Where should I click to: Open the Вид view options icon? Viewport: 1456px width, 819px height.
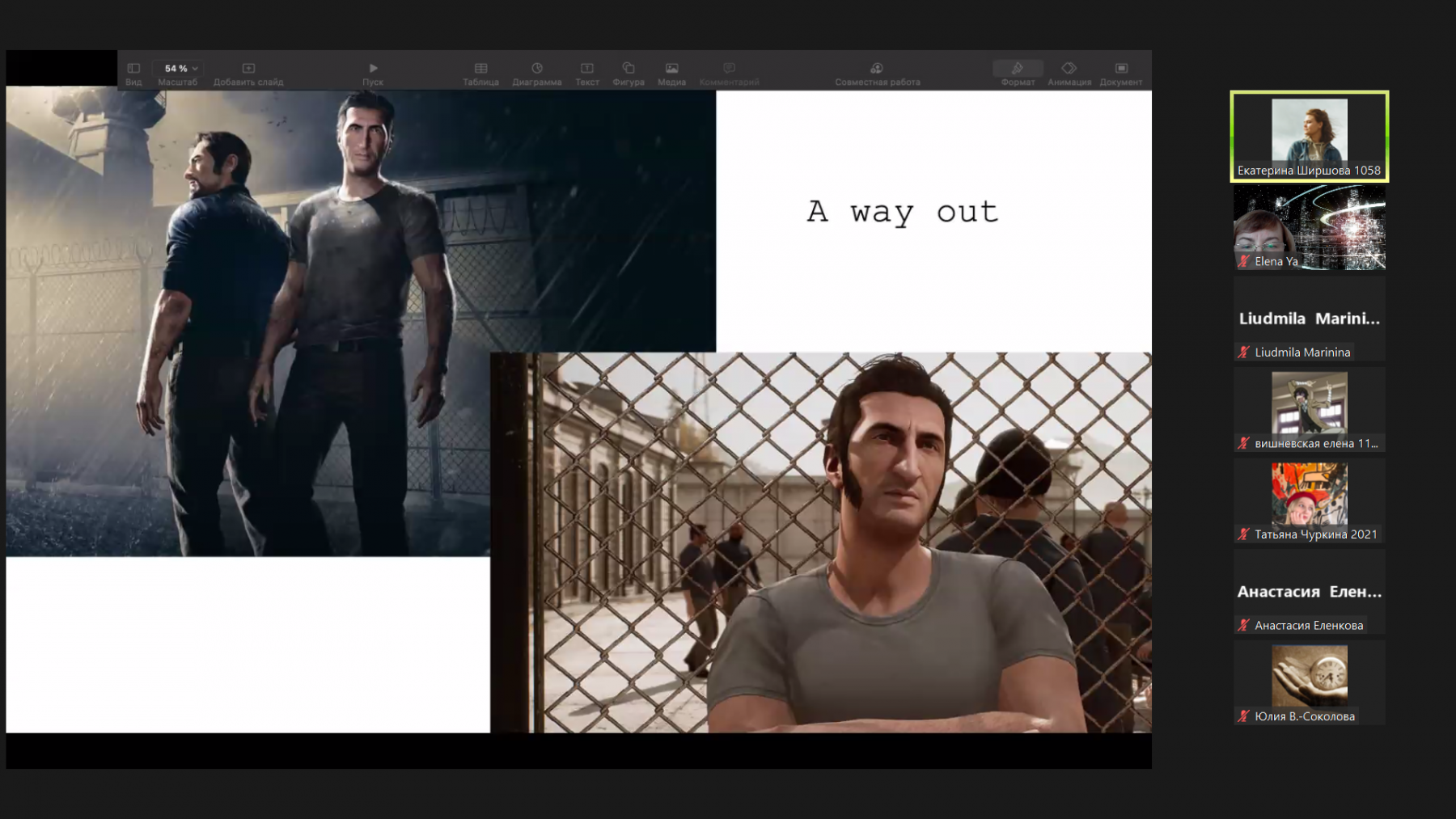(x=133, y=69)
